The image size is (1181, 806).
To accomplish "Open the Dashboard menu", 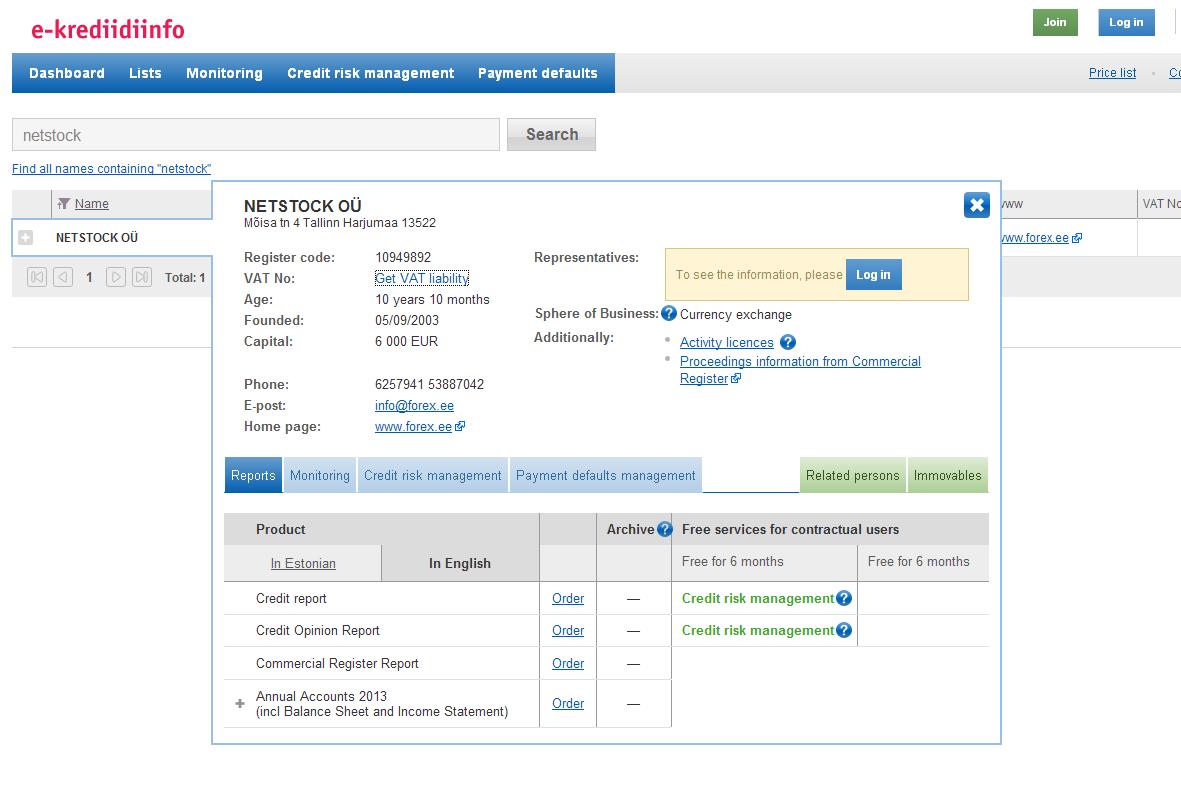I will pos(67,73).
